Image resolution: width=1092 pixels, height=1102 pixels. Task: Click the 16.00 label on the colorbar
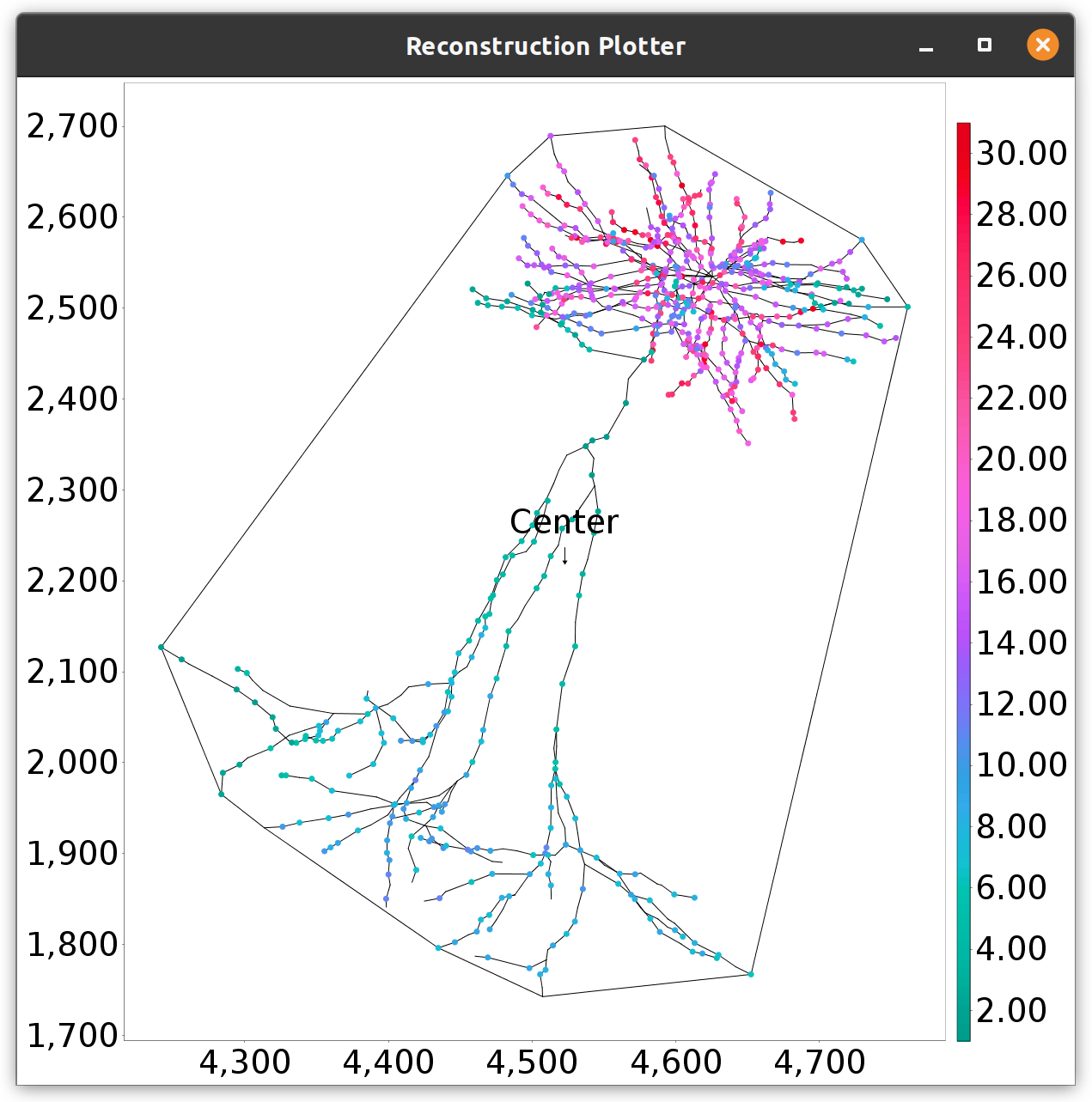point(1021,581)
